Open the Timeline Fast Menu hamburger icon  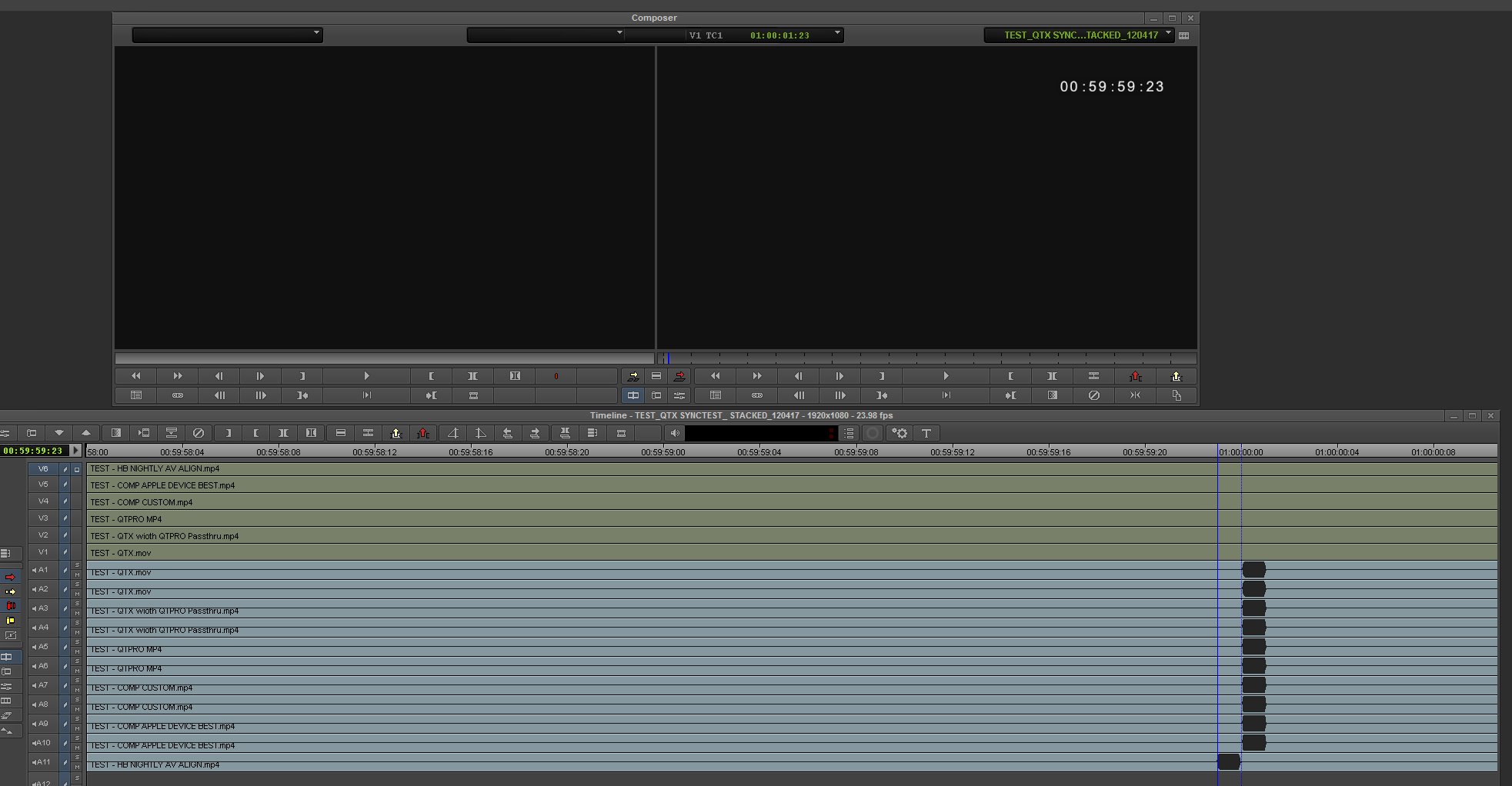coord(849,433)
